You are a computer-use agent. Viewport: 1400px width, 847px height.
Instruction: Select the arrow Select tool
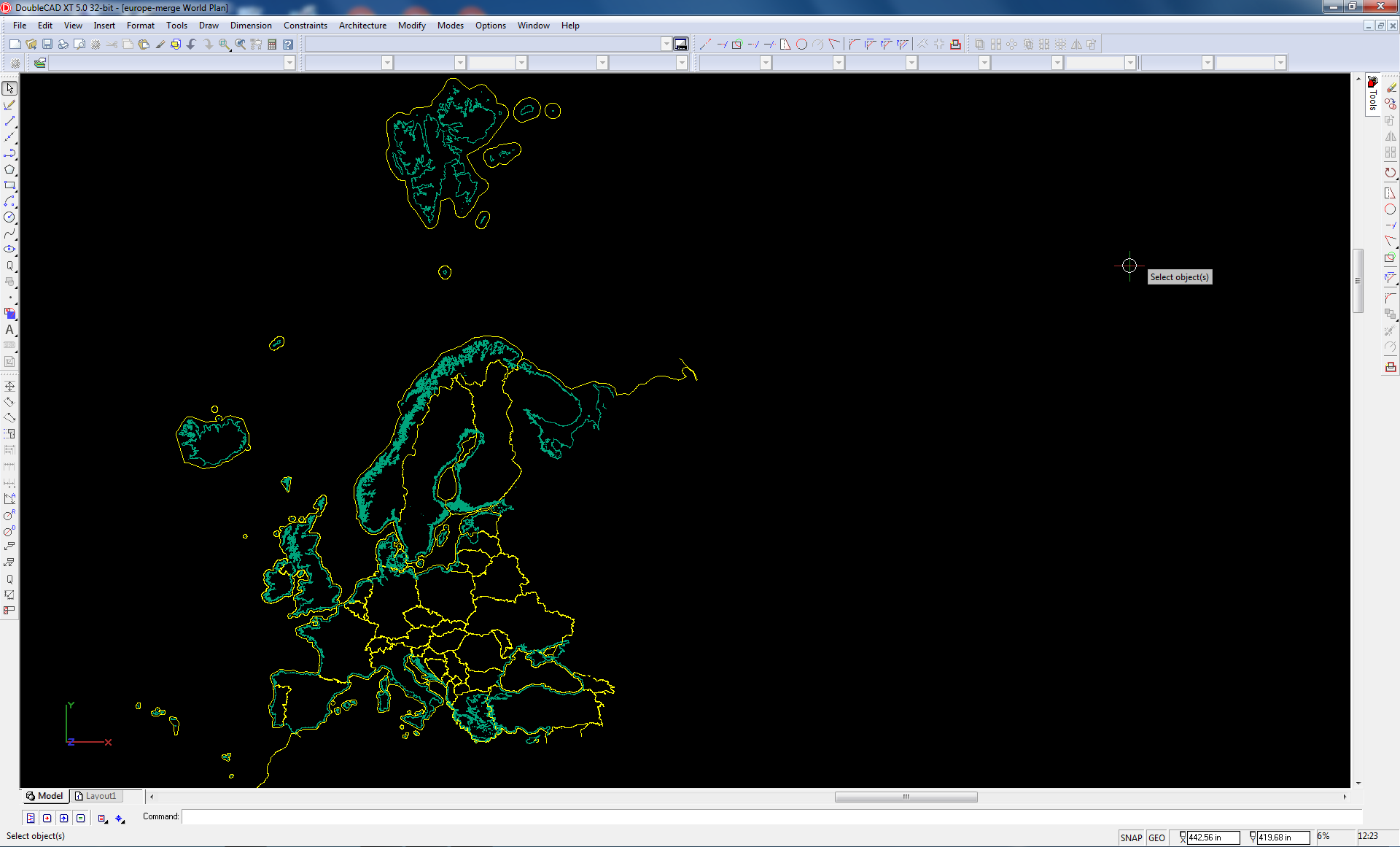click(x=9, y=88)
